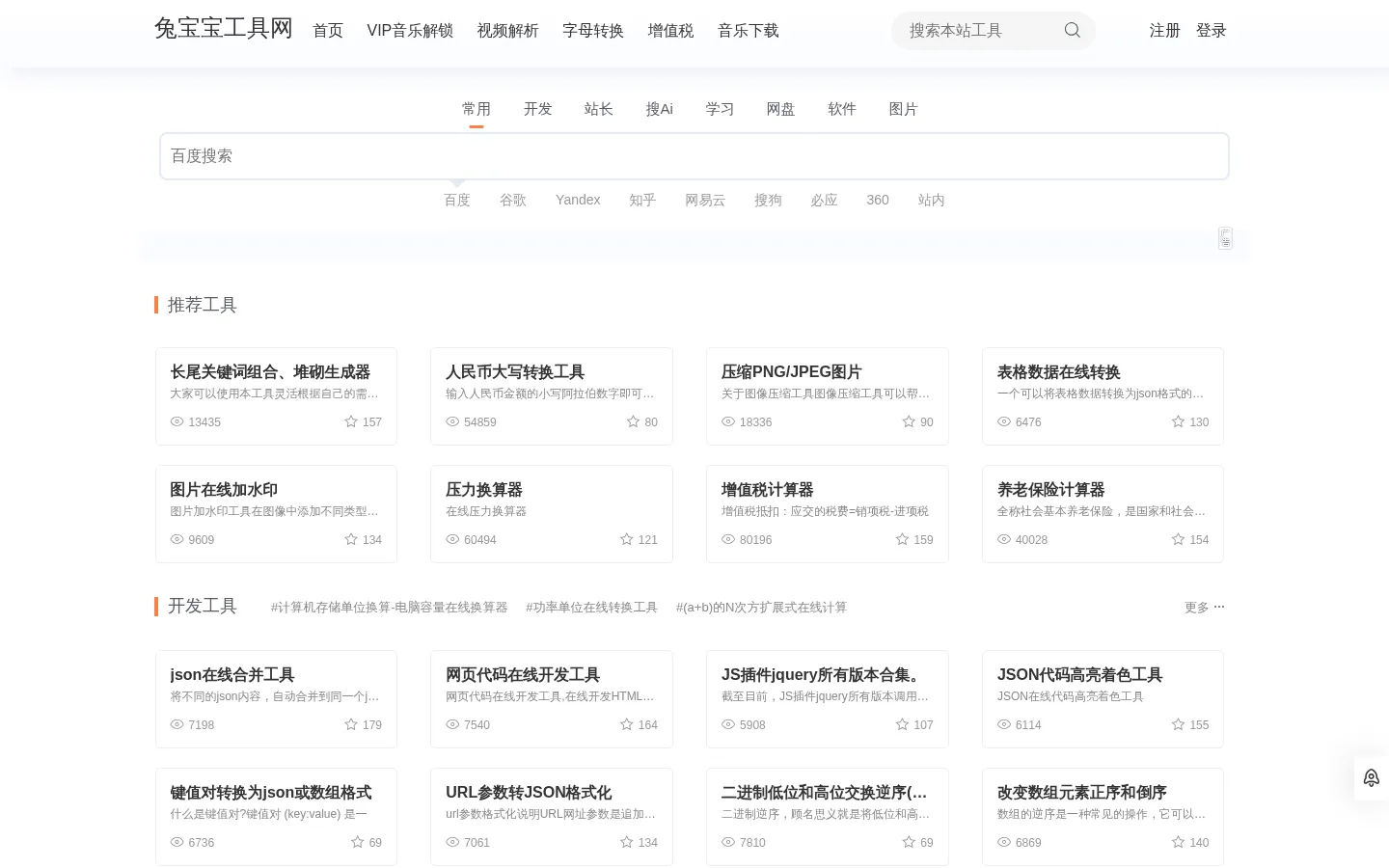This screenshot has width=1389, height=868.
Task: Open 音乐下载 navigation item
Action: pyautogui.click(x=749, y=31)
